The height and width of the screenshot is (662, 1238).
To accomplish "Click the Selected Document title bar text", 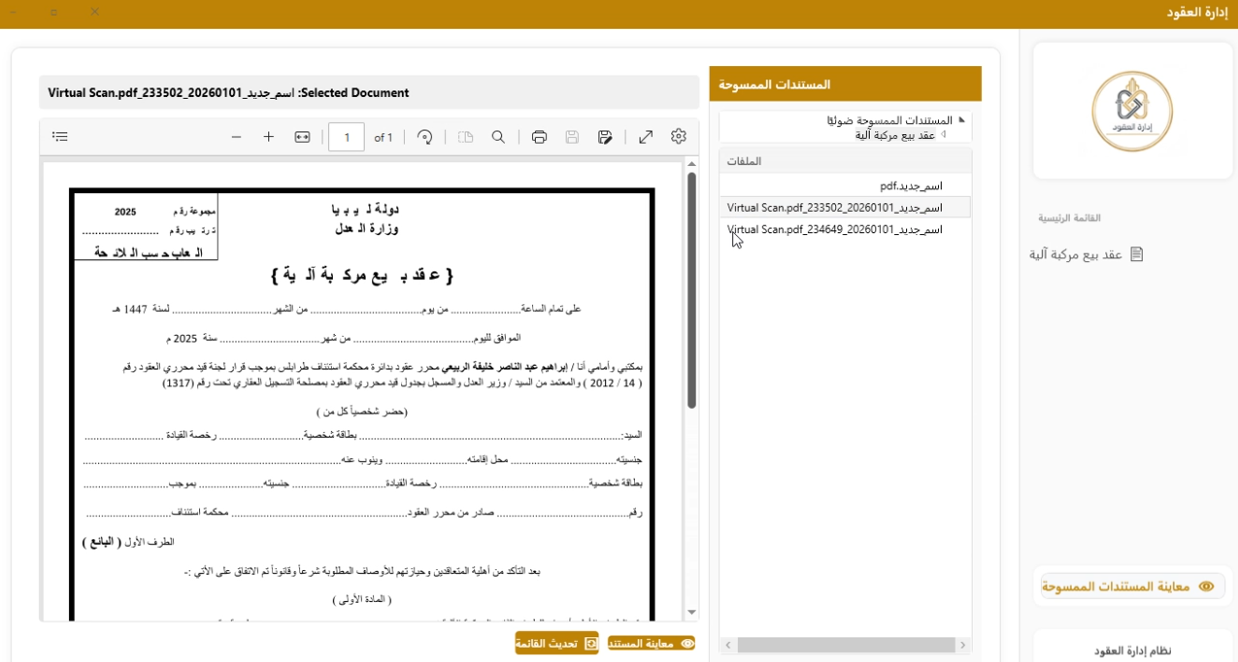I will click(x=228, y=93).
